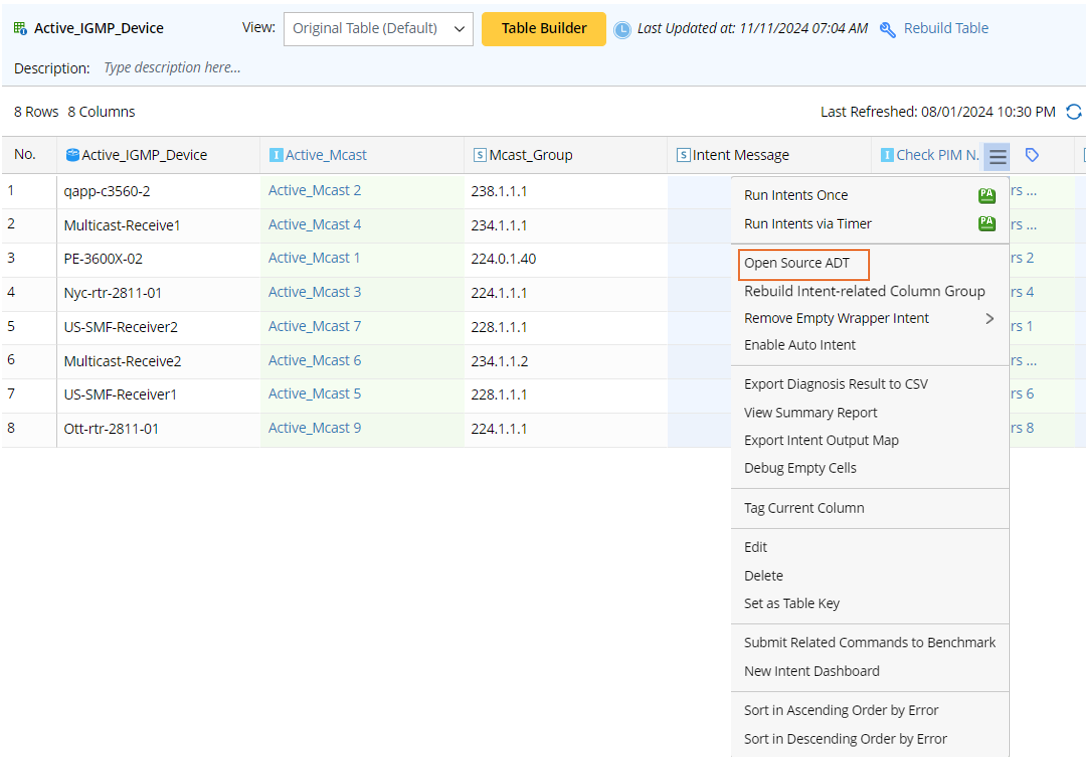1088x774 pixels.
Task: Click the Rebuild Table wrench icon
Action: (887, 29)
